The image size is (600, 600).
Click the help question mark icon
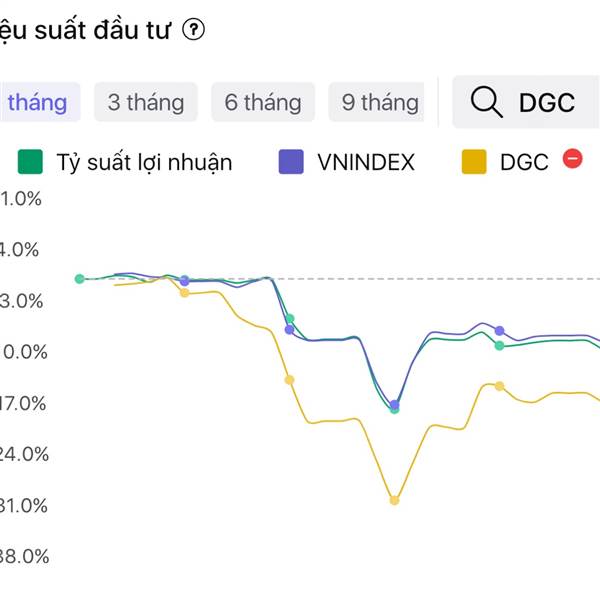pos(193,30)
